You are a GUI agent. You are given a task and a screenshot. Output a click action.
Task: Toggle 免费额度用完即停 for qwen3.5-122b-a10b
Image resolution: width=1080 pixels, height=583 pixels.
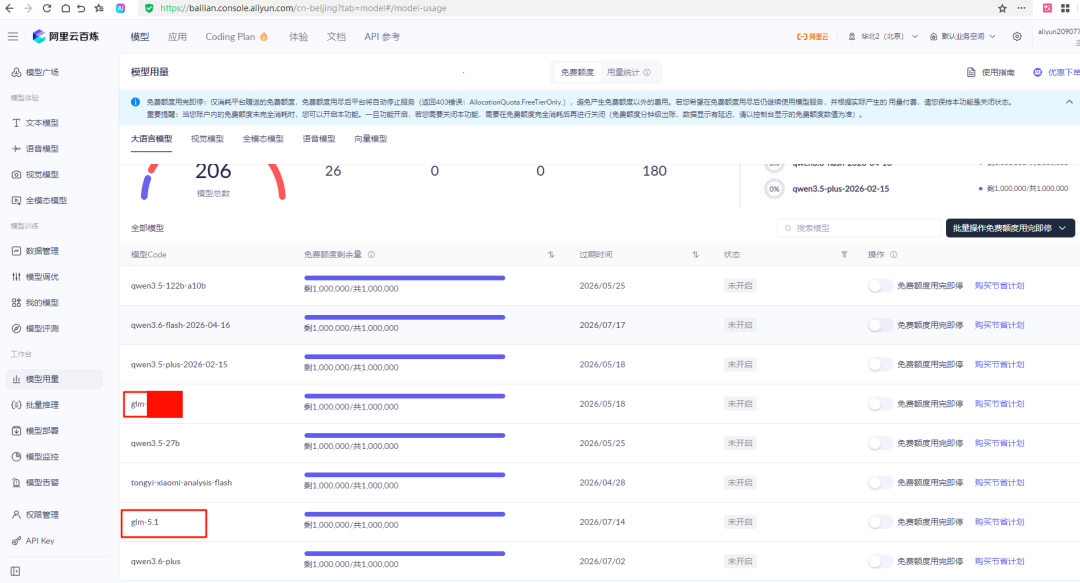pos(880,285)
